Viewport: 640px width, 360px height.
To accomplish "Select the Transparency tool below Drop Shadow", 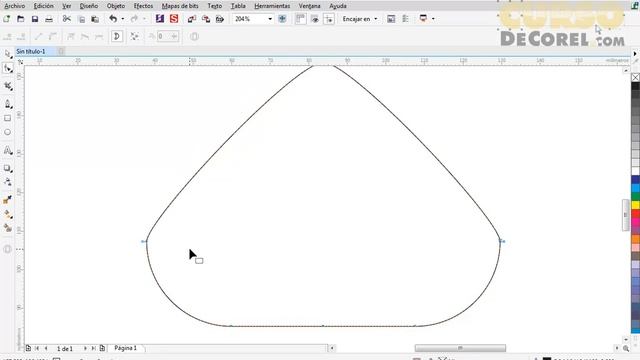I will (x=7, y=182).
